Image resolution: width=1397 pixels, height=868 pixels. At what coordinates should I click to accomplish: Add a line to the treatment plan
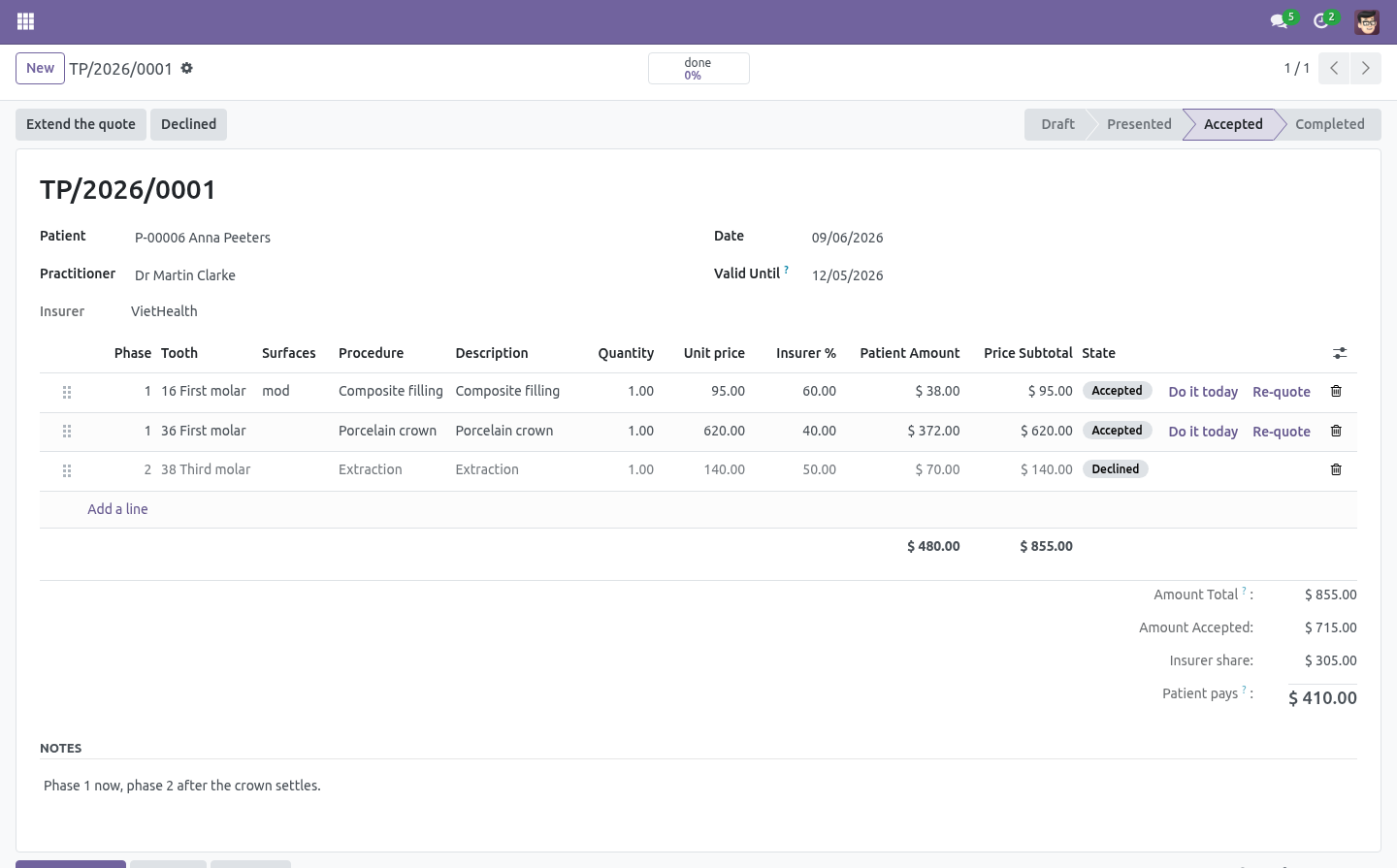[117, 509]
